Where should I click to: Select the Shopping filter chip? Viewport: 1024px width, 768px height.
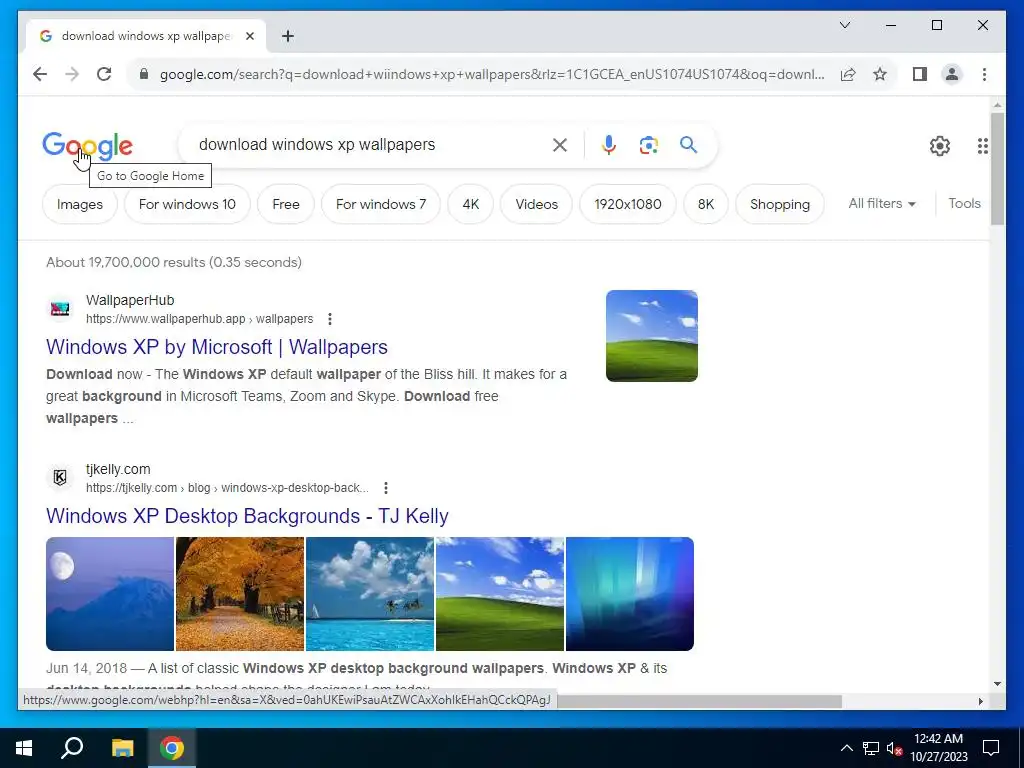click(780, 204)
